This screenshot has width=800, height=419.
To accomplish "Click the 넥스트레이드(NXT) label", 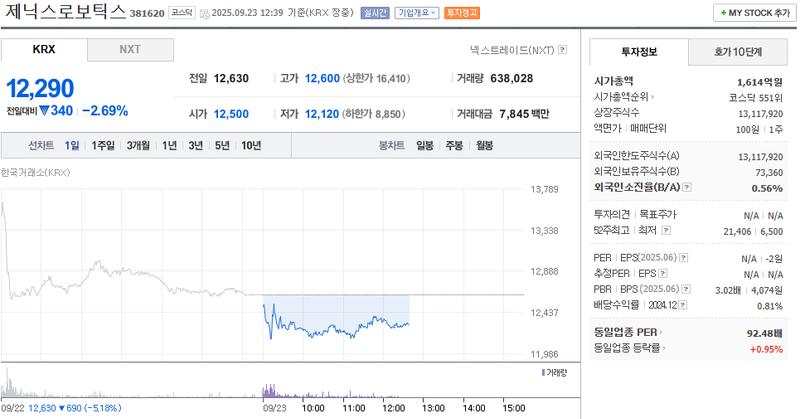I will point(512,50).
